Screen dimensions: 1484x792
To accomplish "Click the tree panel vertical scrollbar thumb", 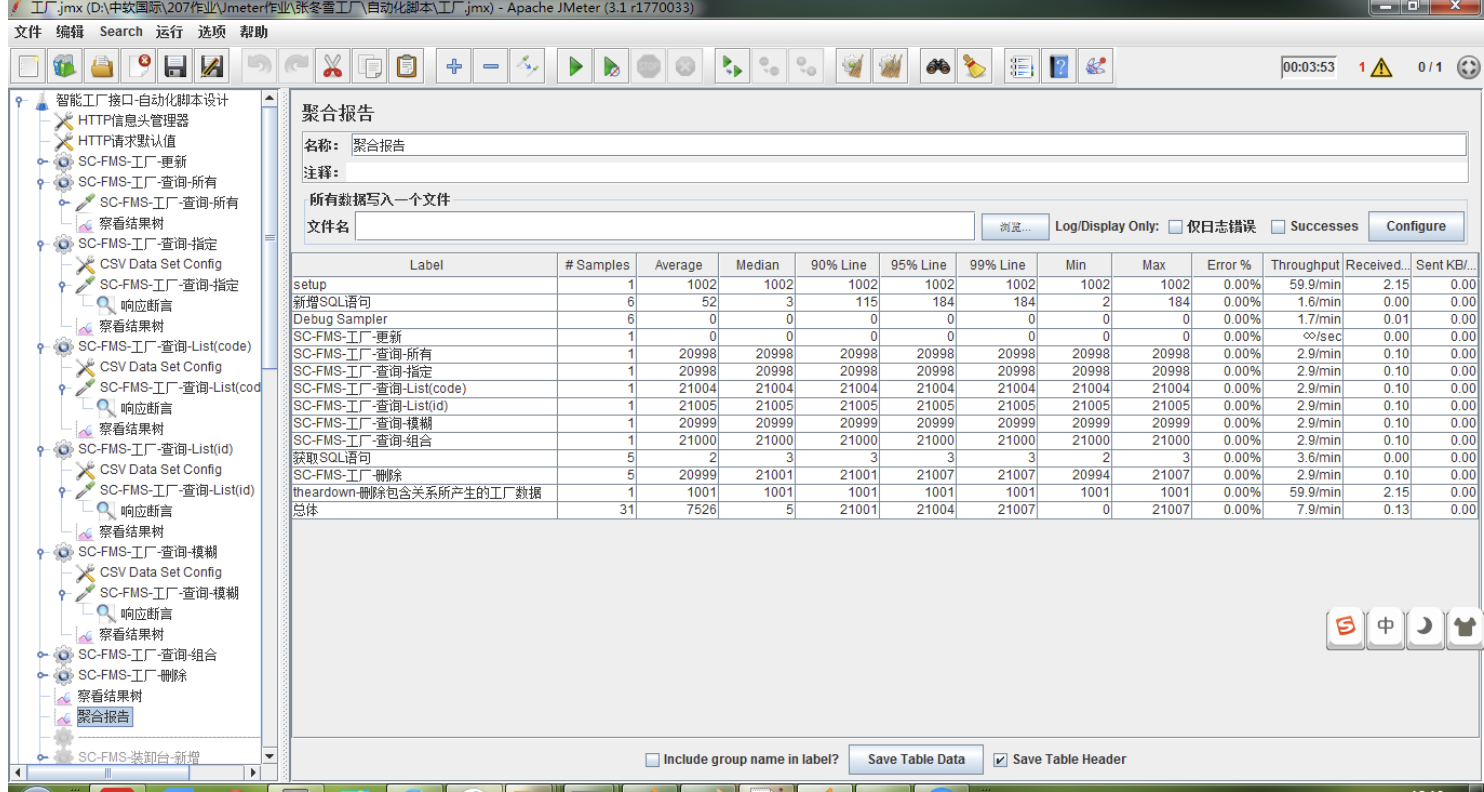I will pos(269,237).
